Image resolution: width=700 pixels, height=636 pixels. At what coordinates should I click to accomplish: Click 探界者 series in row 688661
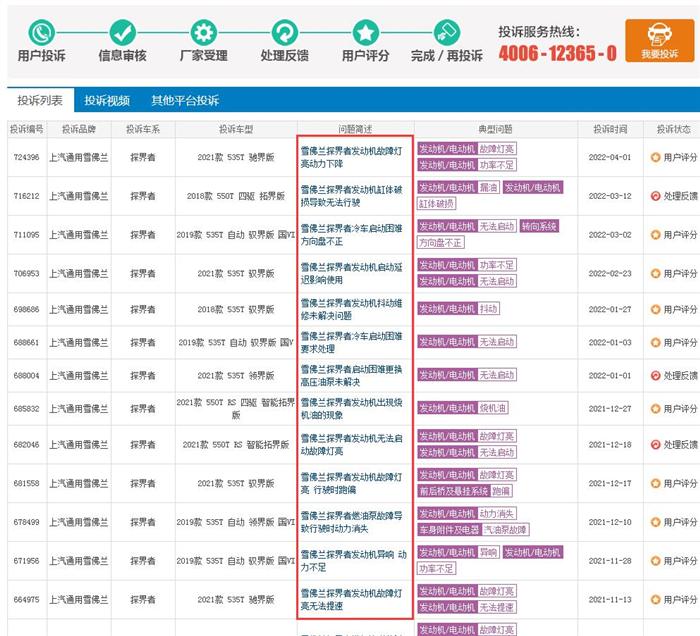coord(143,342)
